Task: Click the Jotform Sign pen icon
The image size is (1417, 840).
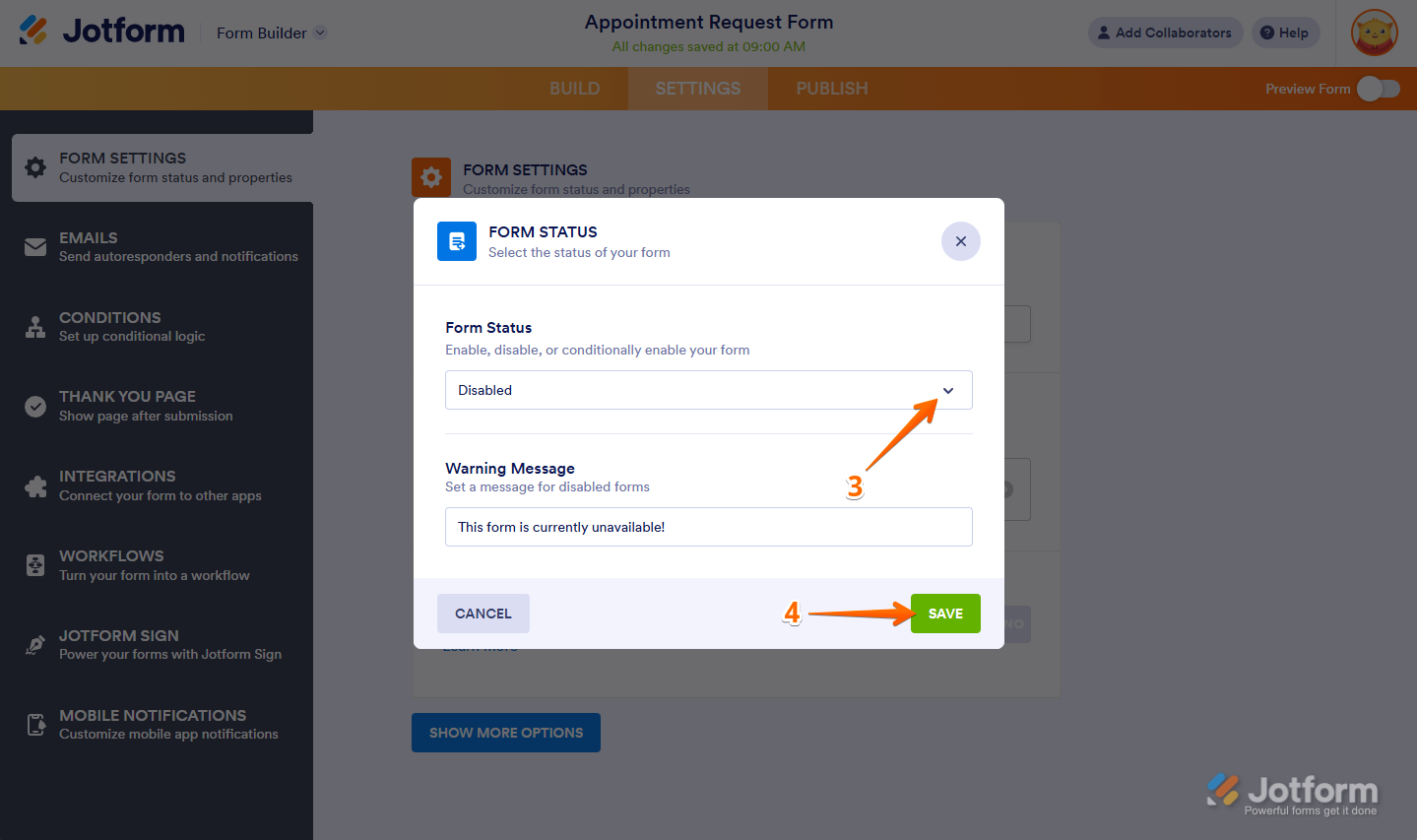Action: click(x=35, y=645)
